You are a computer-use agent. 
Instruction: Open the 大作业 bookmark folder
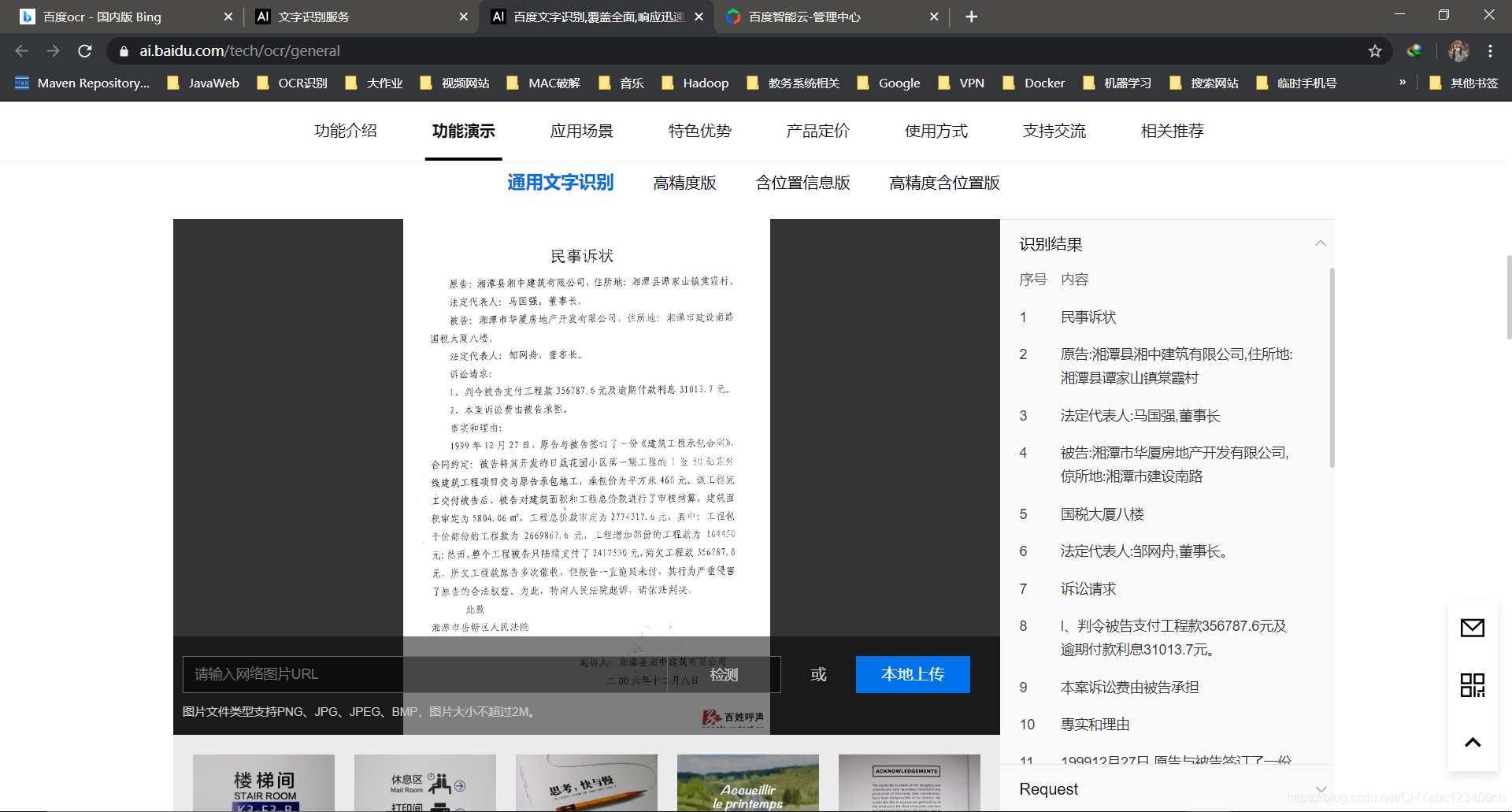coord(374,83)
